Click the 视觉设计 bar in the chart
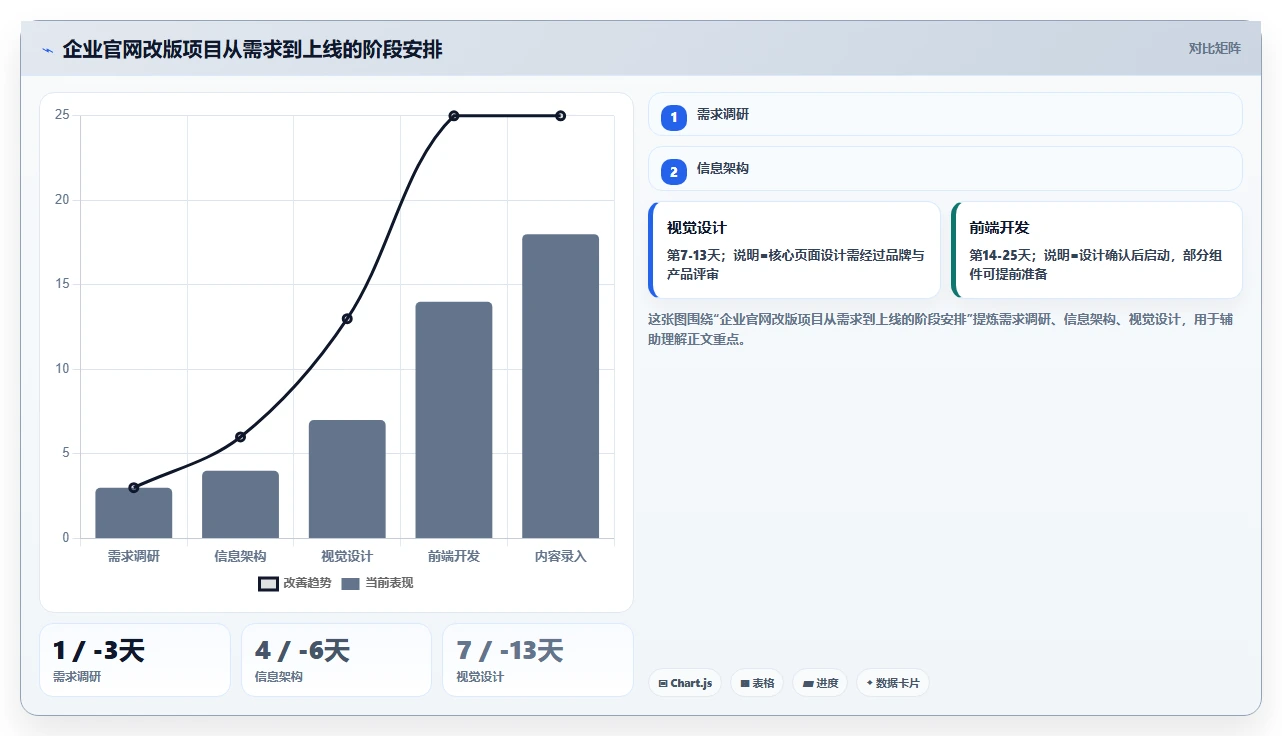 click(x=347, y=479)
